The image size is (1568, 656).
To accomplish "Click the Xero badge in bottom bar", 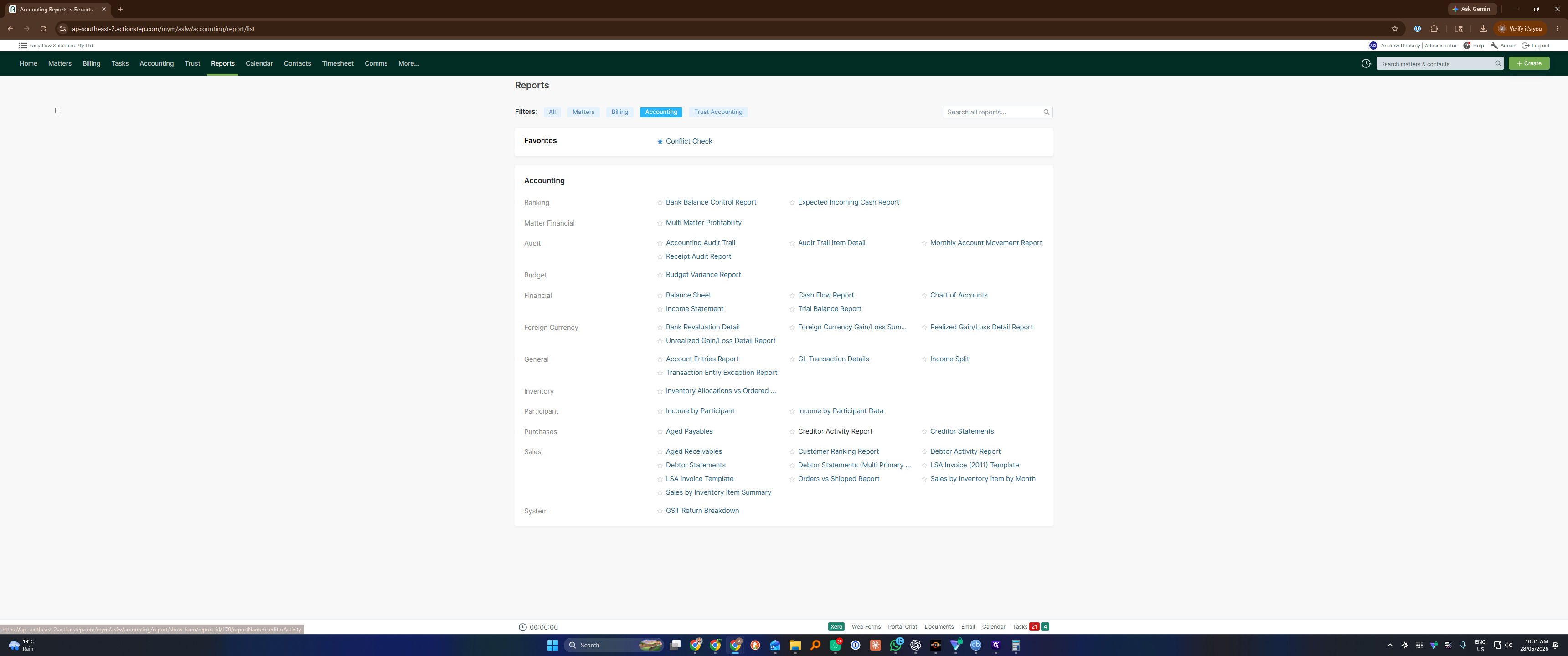I will (836, 627).
